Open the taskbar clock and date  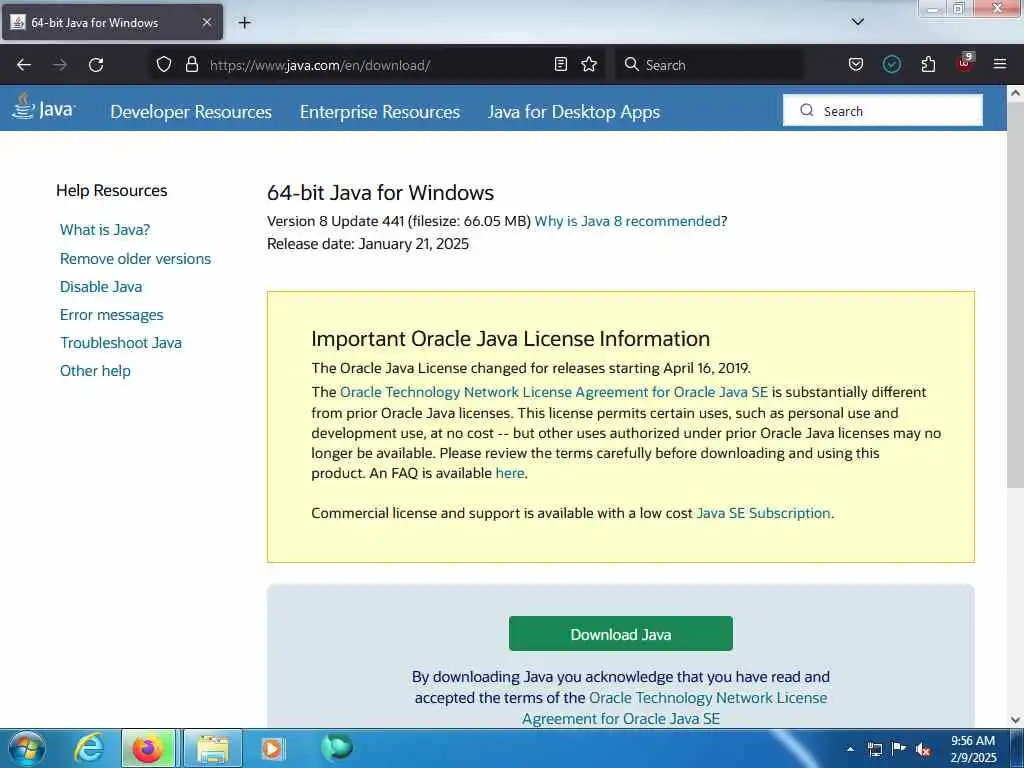[x=973, y=749]
